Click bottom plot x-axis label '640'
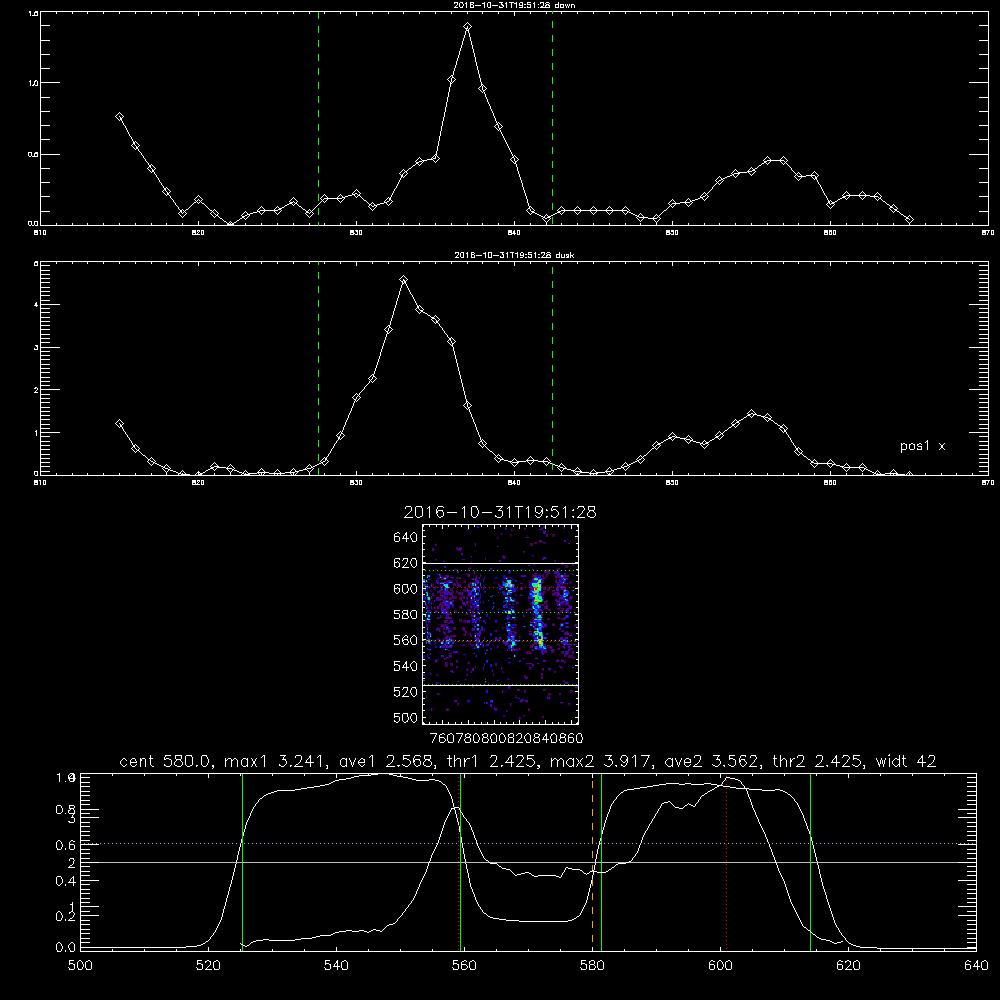 tap(976, 966)
